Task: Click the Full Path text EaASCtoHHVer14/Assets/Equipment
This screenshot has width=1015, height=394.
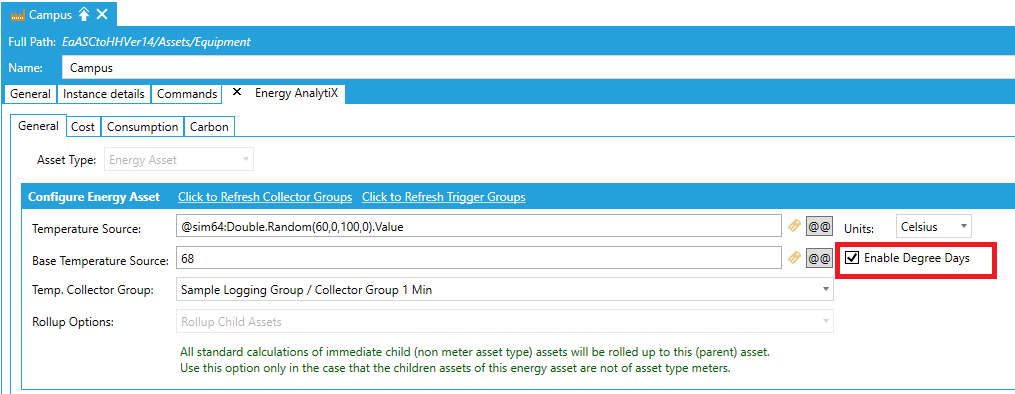Action: [156, 42]
